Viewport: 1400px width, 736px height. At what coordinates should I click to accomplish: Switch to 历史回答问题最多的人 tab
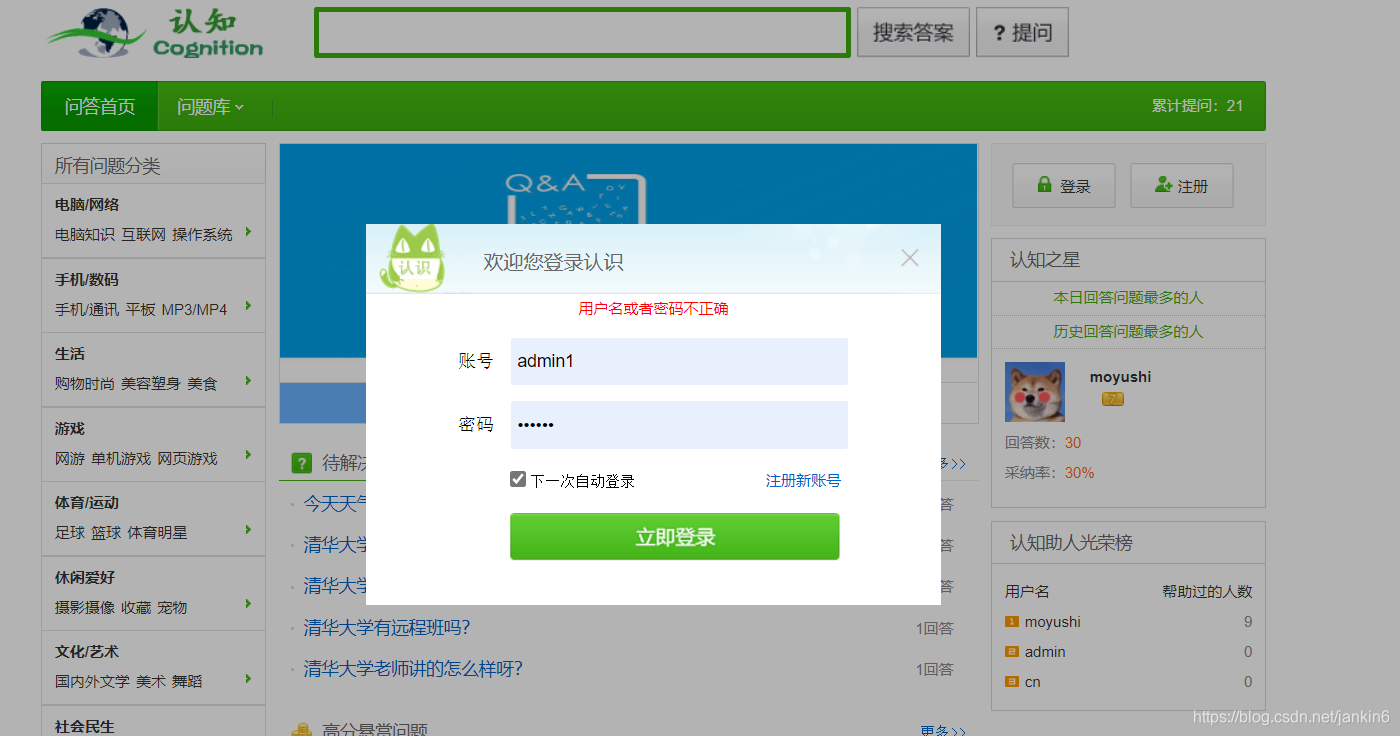click(1128, 331)
